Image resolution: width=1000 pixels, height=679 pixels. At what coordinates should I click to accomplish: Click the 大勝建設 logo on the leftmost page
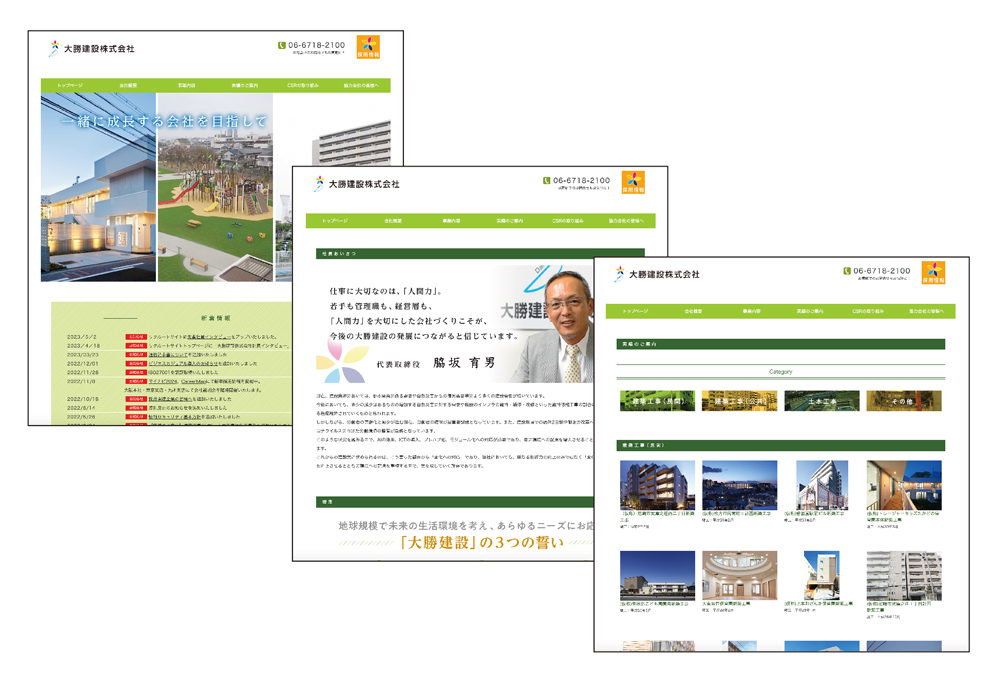coord(92,48)
